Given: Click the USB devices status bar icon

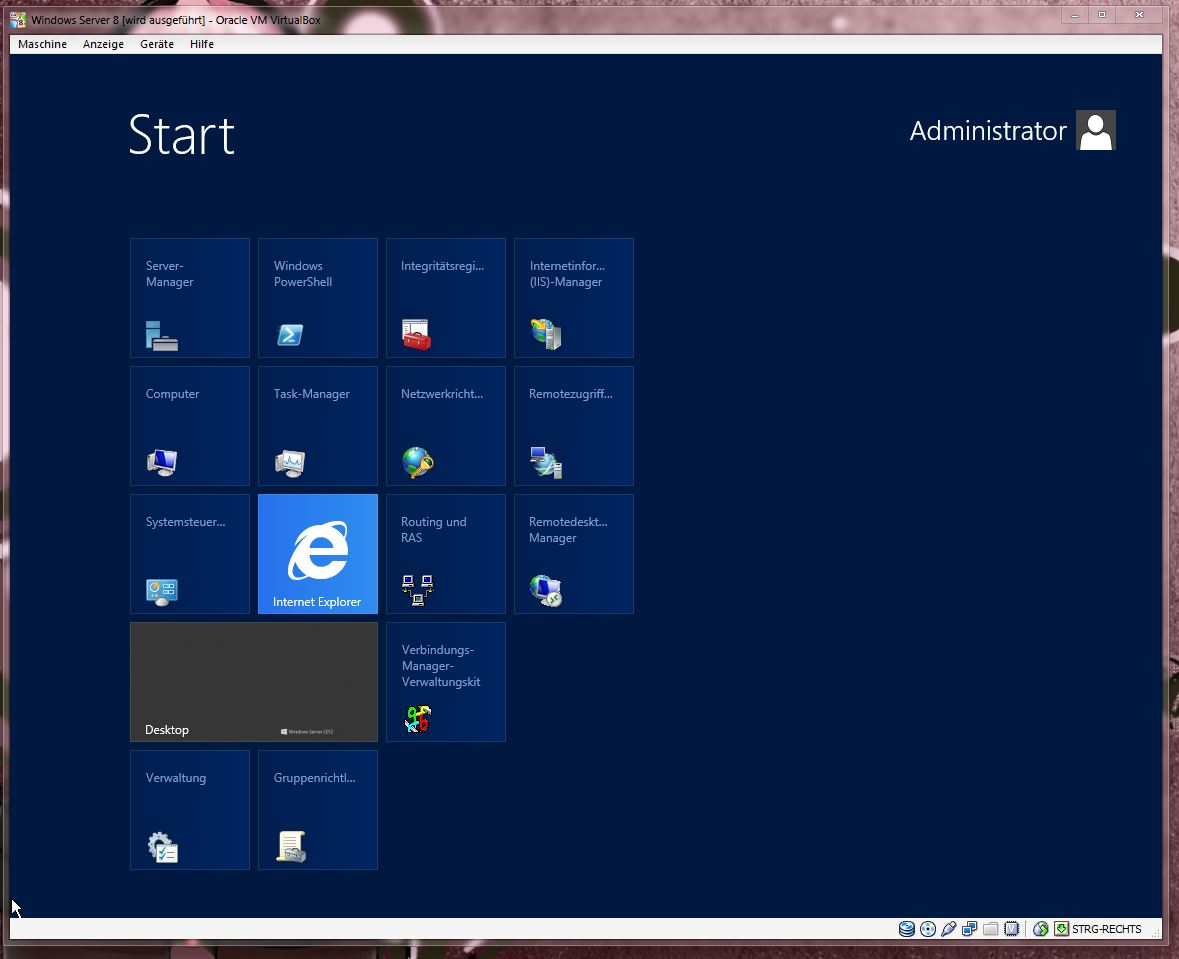Looking at the screenshot, I should pyautogui.click(x=949, y=929).
